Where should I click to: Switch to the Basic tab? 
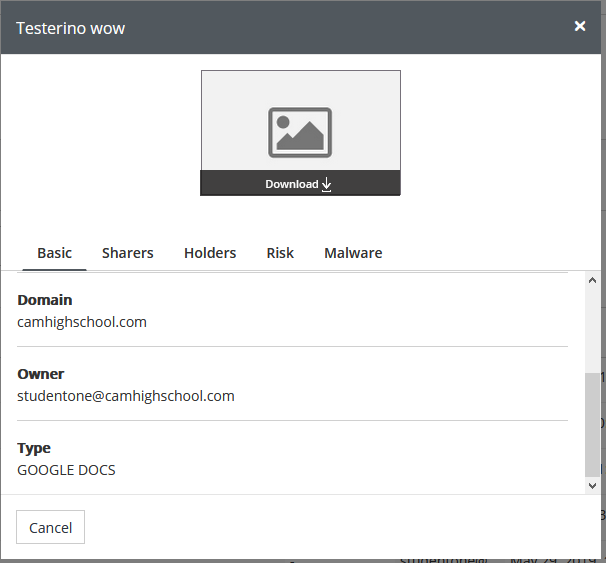55,253
